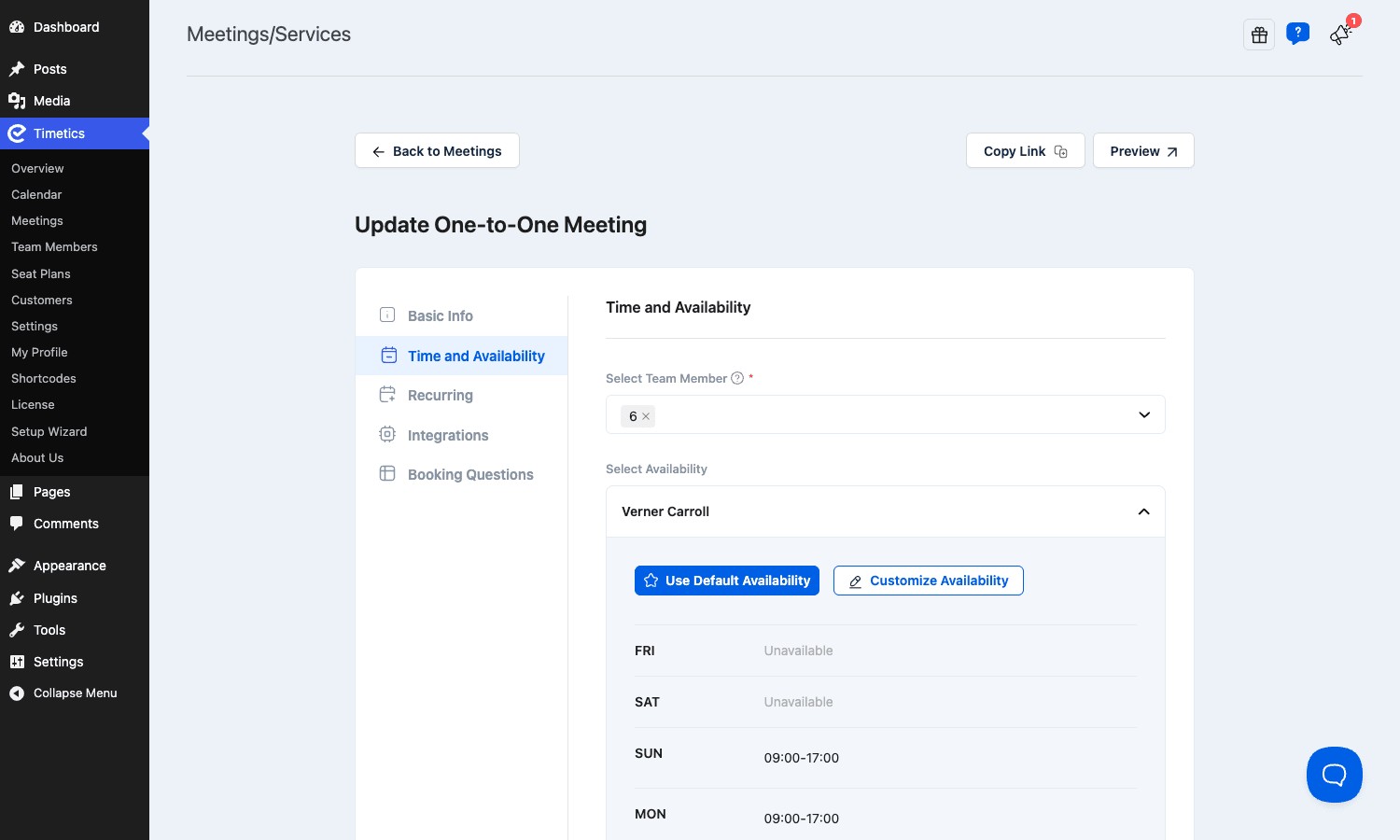Click the SAT Unavailable row text
This screenshot has height=840, width=1400.
tap(799, 702)
